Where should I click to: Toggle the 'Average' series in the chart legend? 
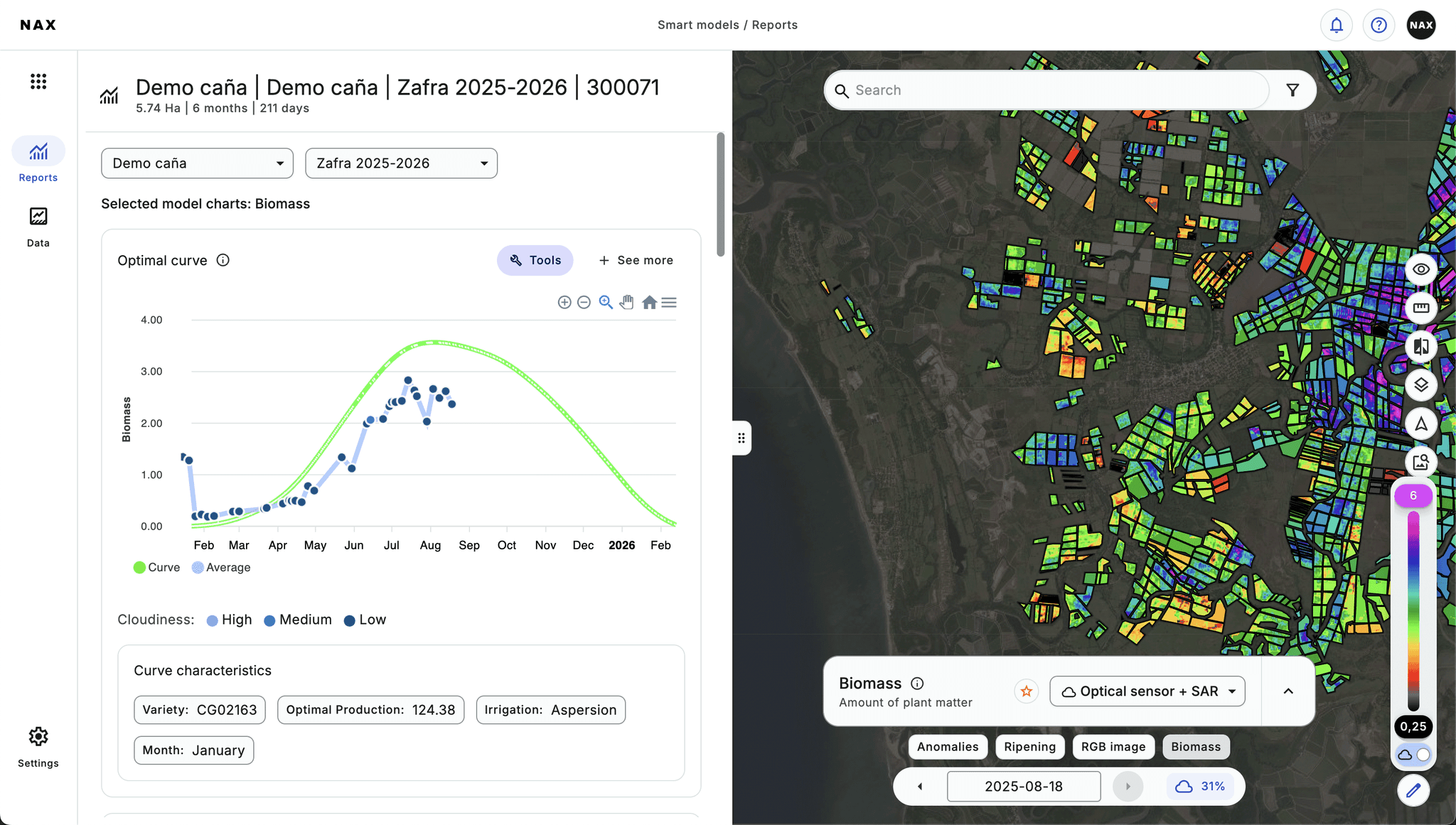221,567
